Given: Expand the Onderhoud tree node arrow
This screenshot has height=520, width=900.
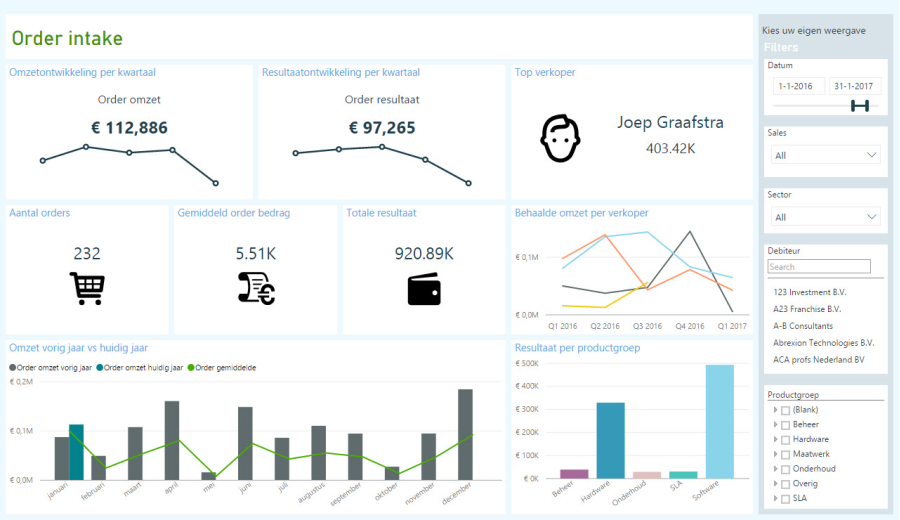Looking at the screenshot, I should click(x=775, y=469).
